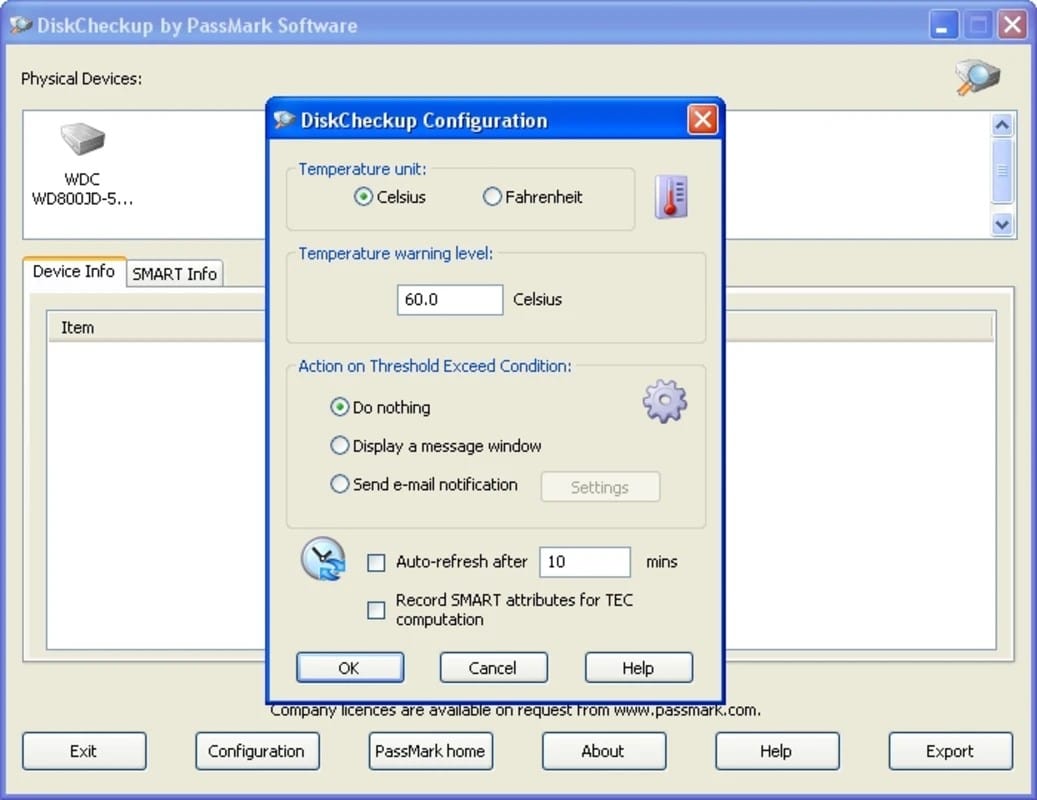The width and height of the screenshot is (1037, 800).
Task: Click the gear icon in Action section
Action: [x=665, y=401]
